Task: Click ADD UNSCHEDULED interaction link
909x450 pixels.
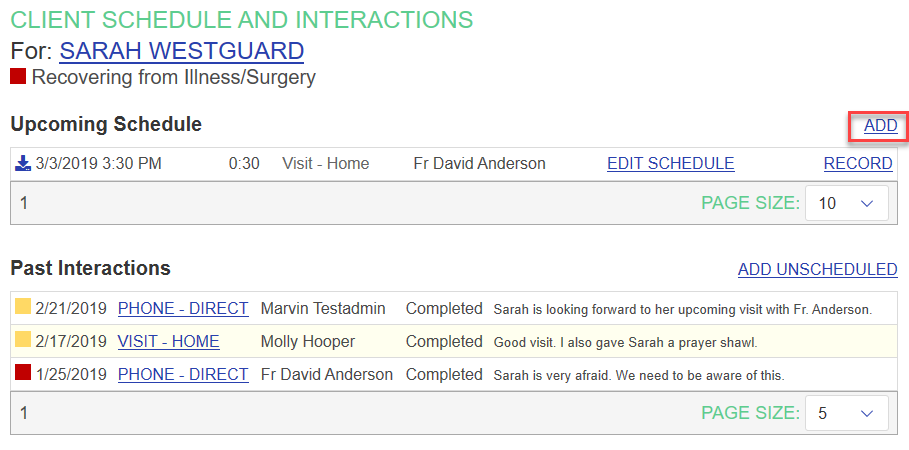Action: [x=817, y=269]
